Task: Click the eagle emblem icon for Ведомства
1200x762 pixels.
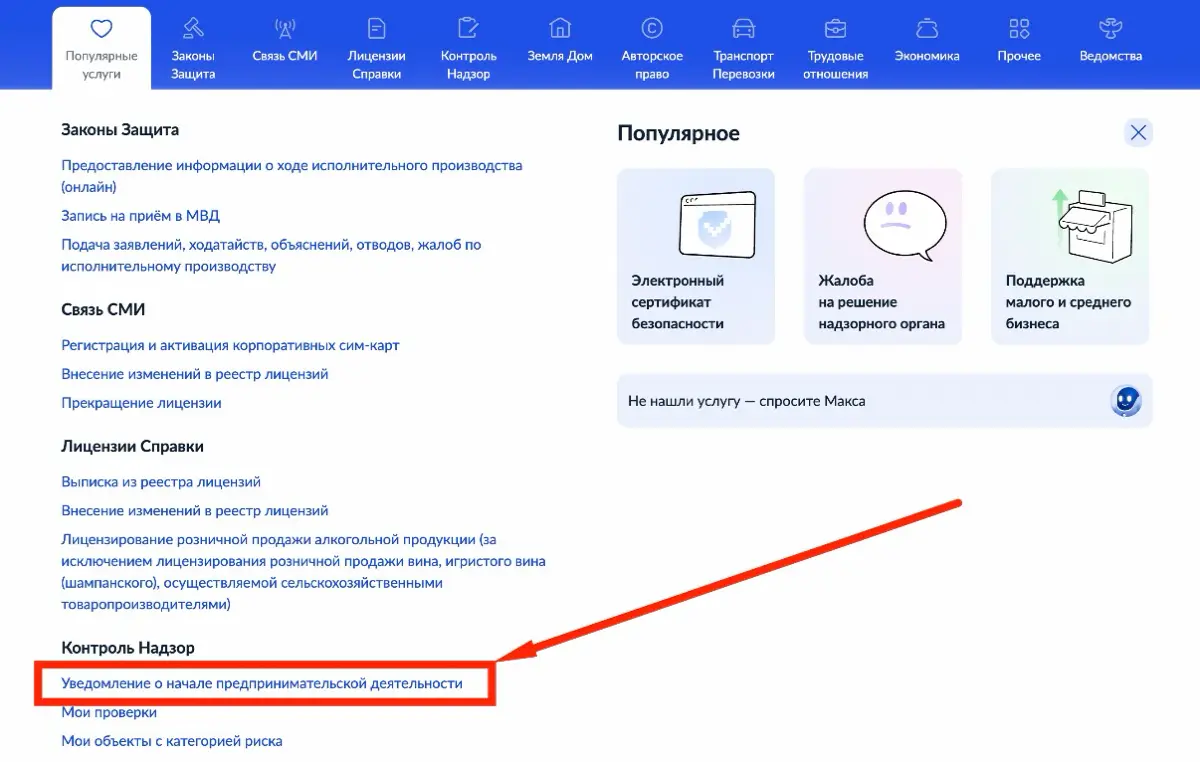Action: (x=1110, y=28)
